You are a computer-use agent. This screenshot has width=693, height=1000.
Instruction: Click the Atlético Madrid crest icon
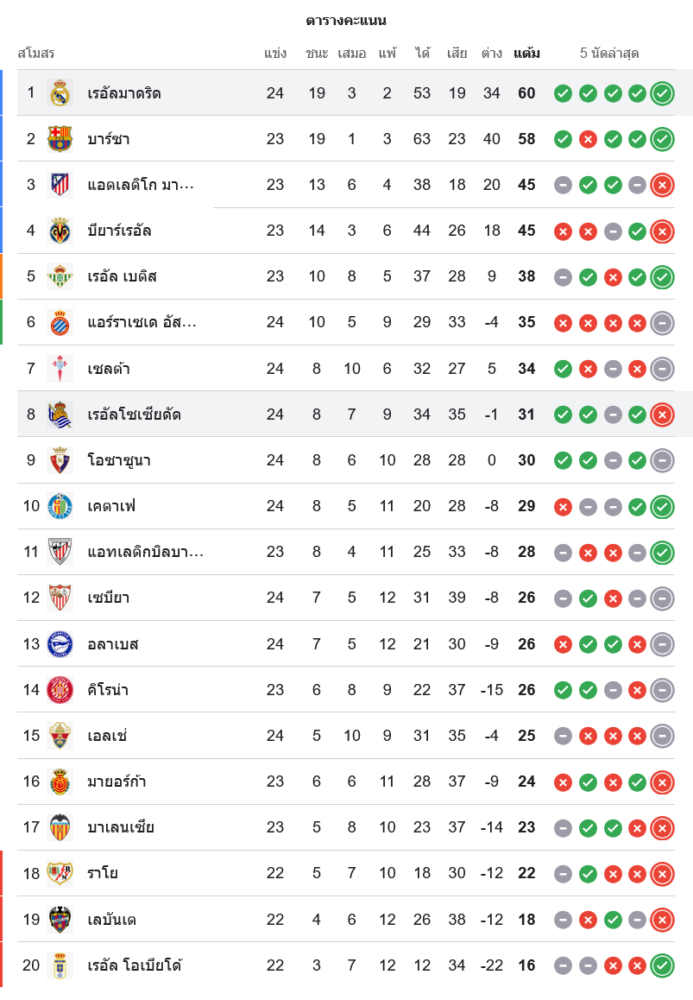(x=60, y=185)
